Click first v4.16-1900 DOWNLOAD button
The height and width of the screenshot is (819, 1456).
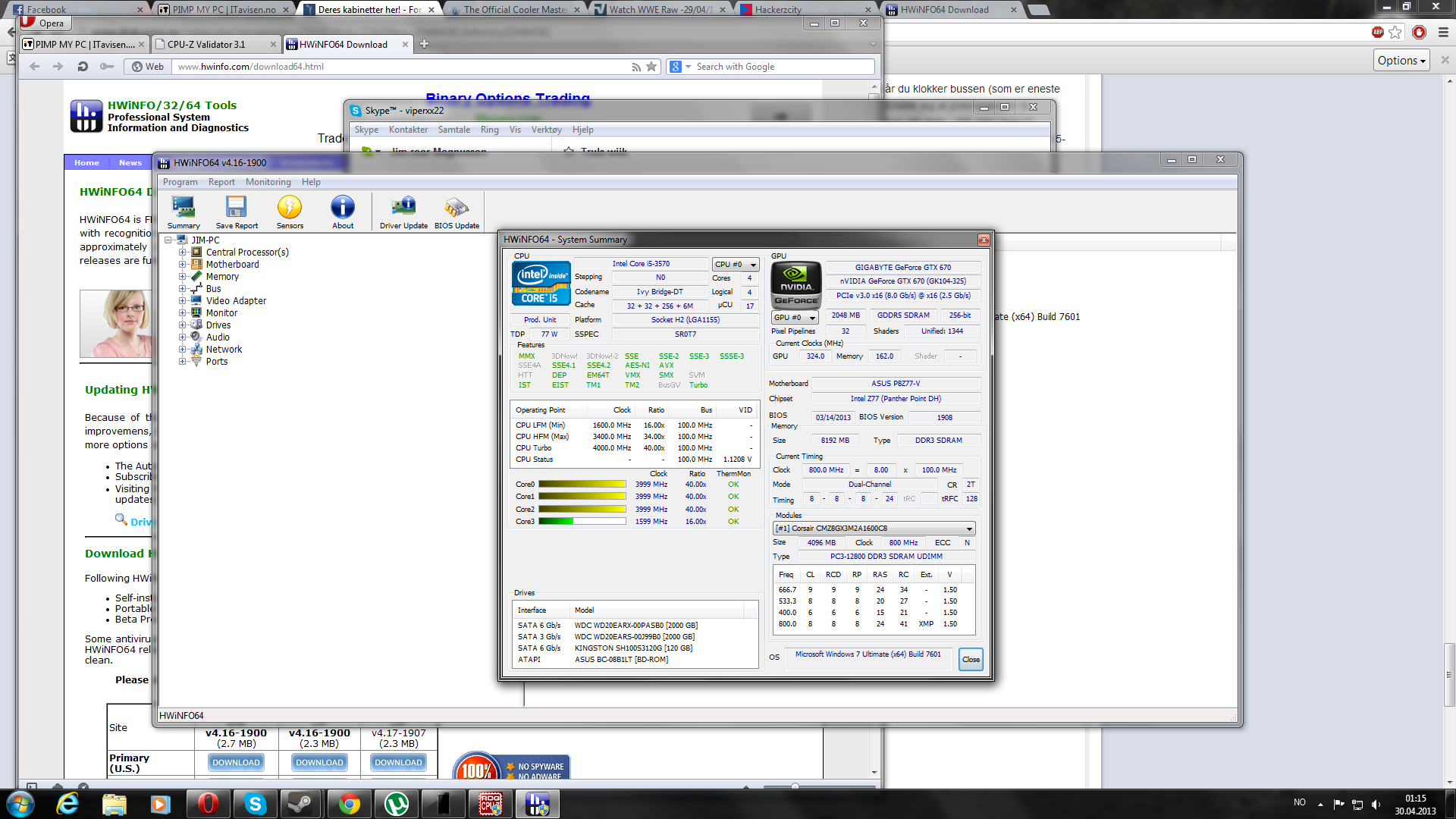pos(236,763)
